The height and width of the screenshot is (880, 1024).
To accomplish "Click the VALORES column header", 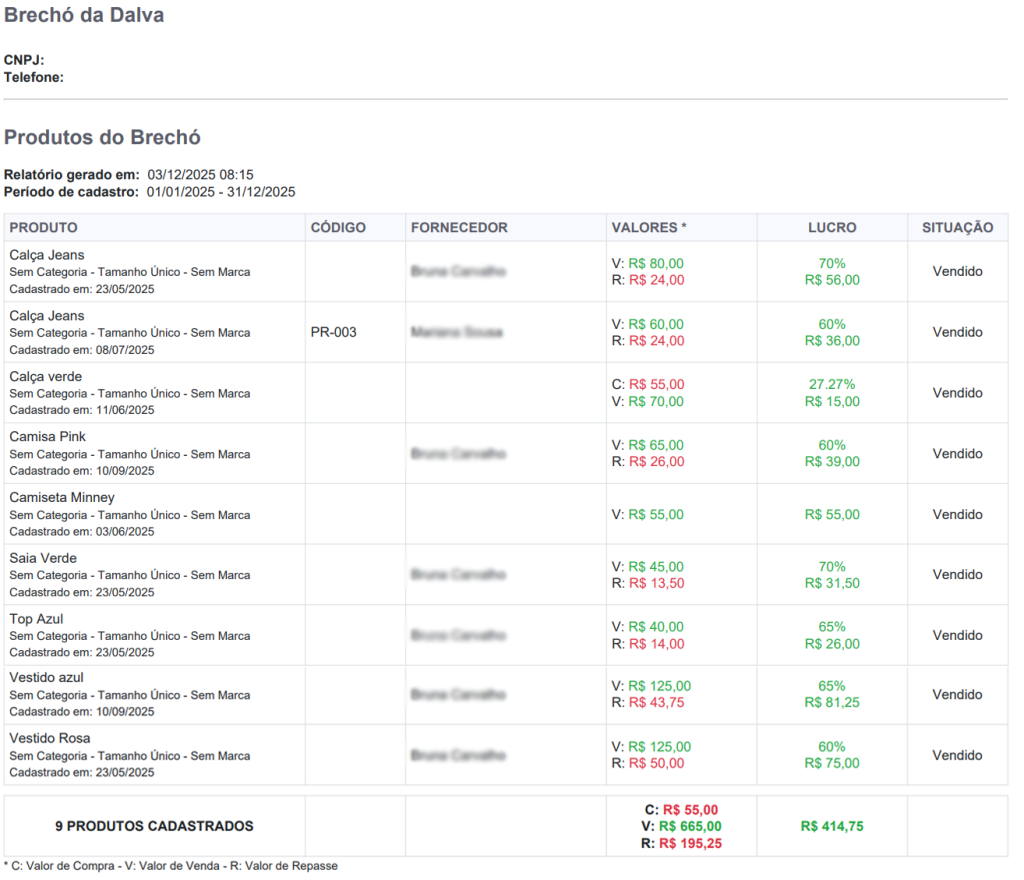I will pyautogui.click(x=648, y=228).
